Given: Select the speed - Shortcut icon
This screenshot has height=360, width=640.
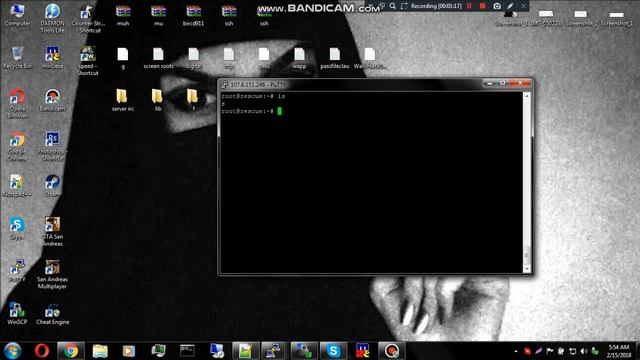Looking at the screenshot, I should (87, 60).
